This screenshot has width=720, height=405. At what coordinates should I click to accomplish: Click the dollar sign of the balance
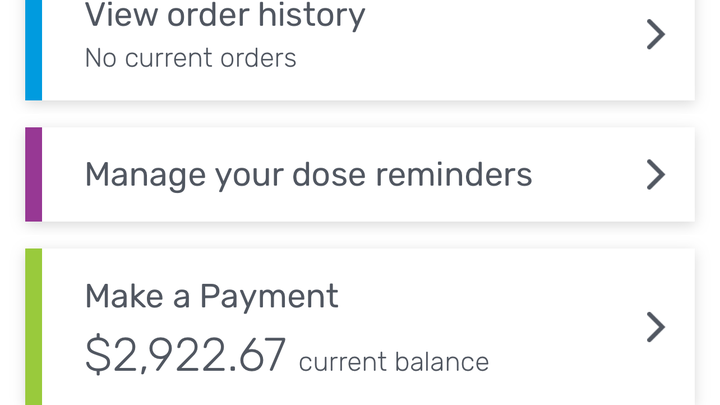[x=98, y=354]
